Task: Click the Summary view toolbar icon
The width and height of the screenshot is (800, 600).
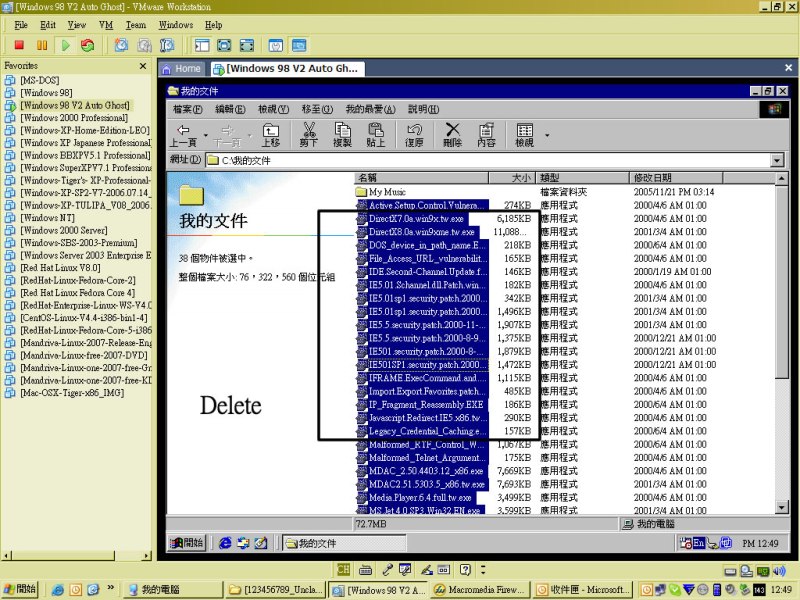Action: click(x=276, y=45)
